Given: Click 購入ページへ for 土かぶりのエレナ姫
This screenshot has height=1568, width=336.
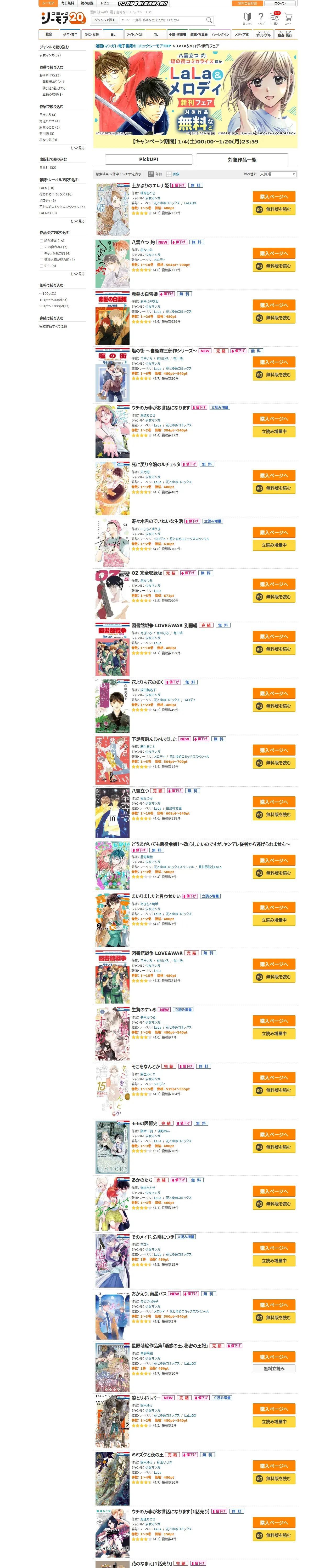Looking at the screenshot, I should pos(274,197).
